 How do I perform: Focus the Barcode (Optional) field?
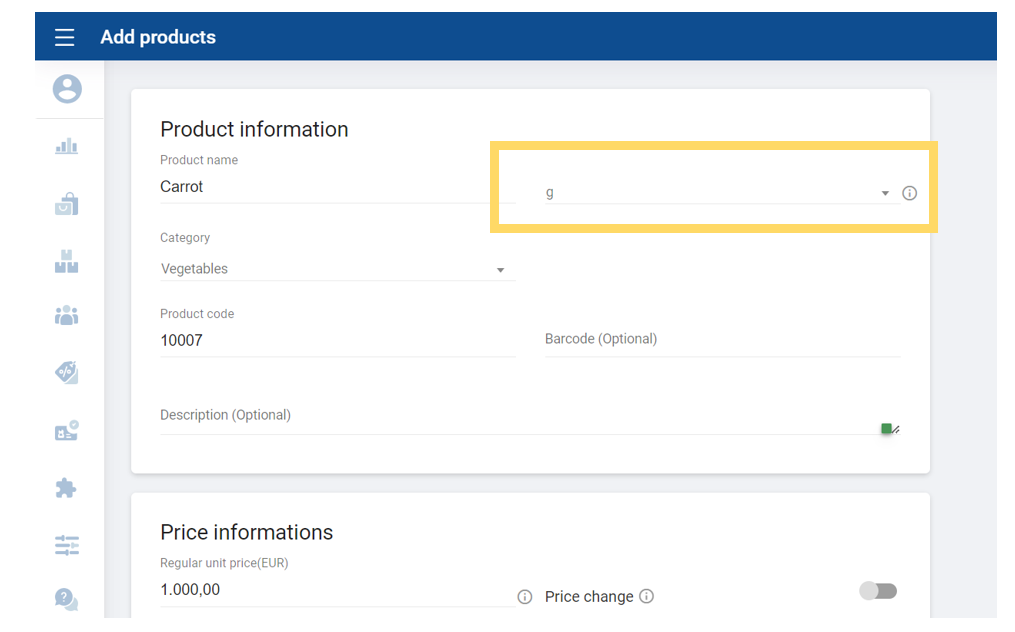coord(721,340)
